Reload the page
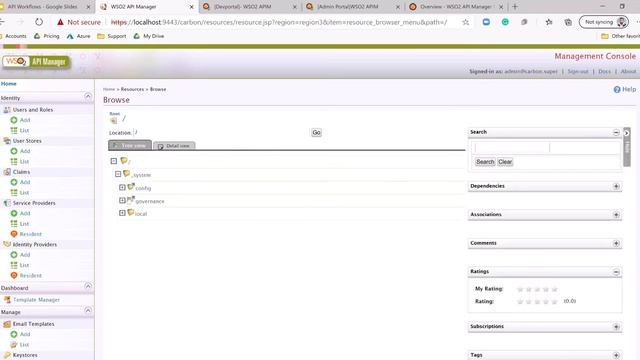The width and height of the screenshot is (640, 360). [39, 22]
